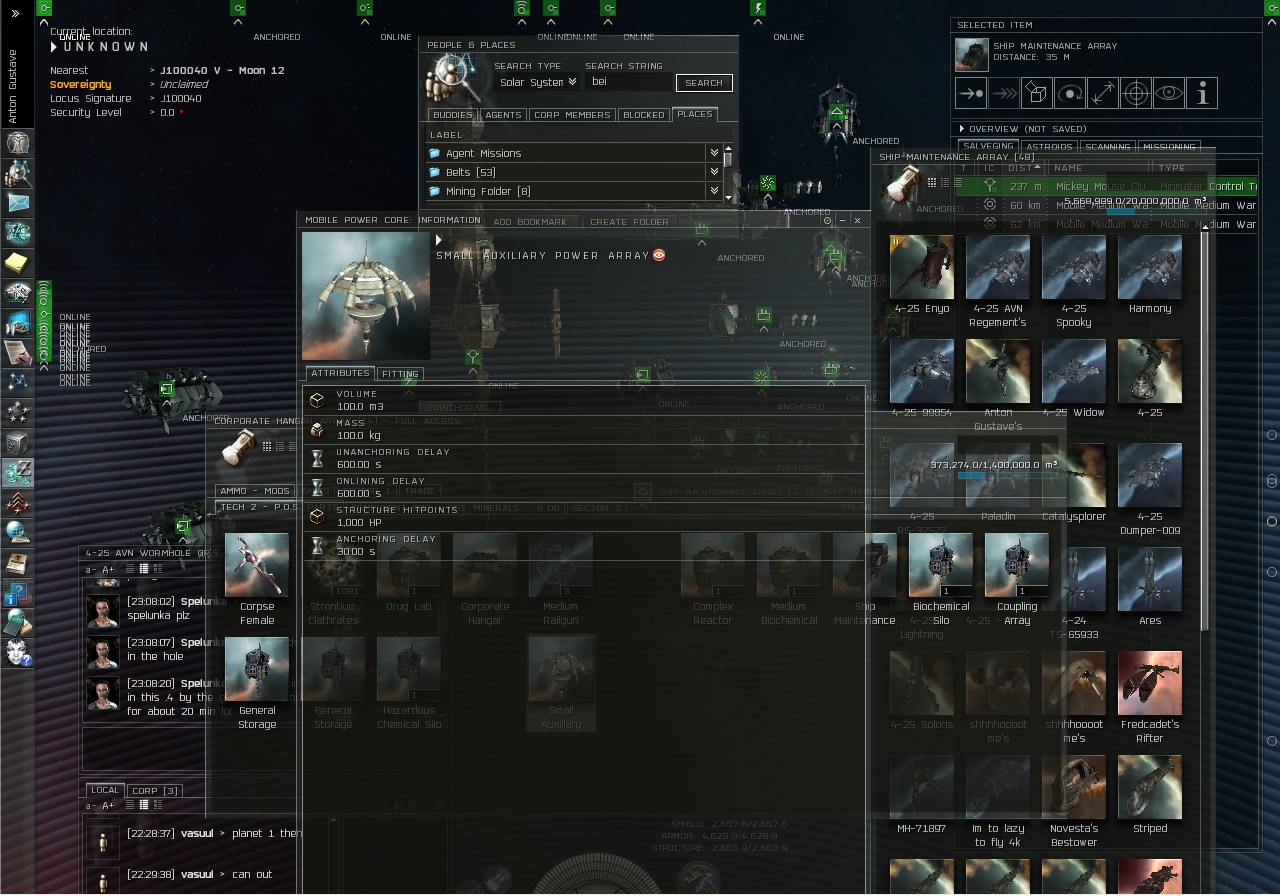Open the Aura tutorial face icon
1280x896 pixels.
[x=17, y=652]
